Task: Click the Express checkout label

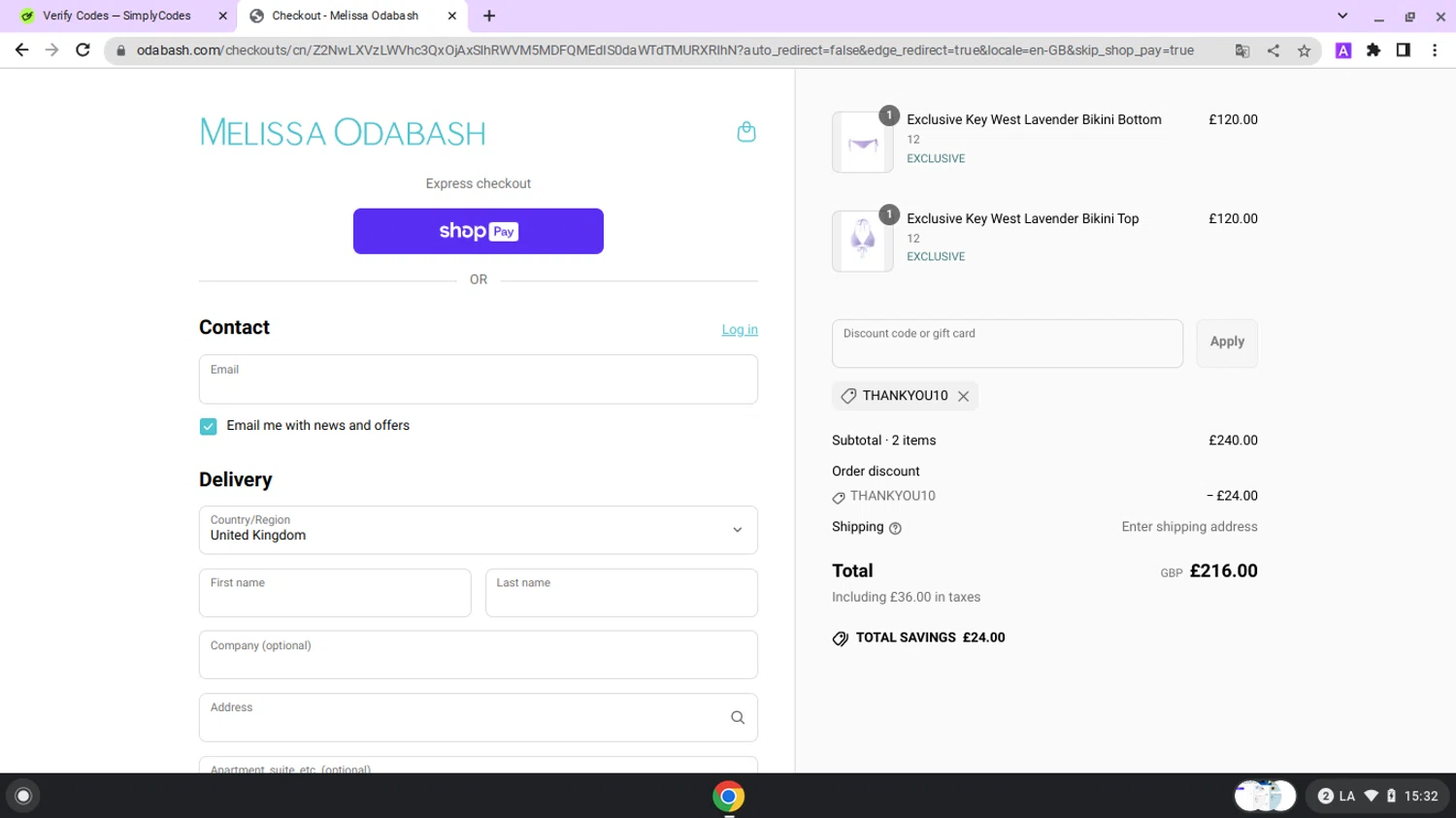Action: (x=478, y=183)
